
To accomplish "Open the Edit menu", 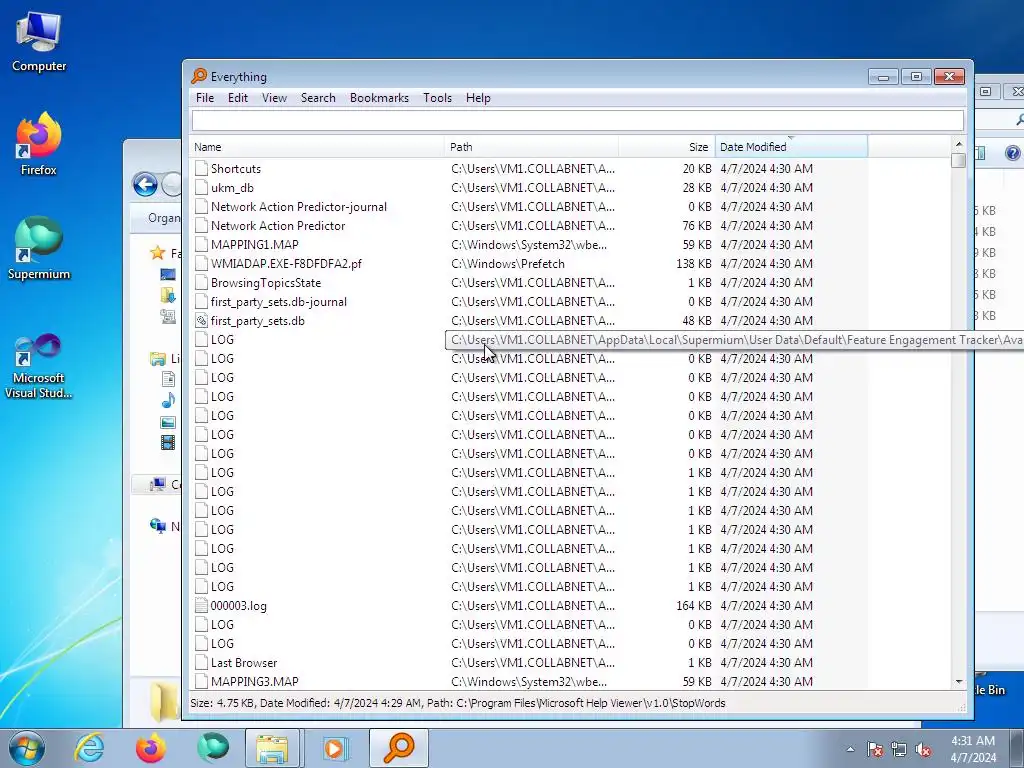I will [x=238, y=98].
